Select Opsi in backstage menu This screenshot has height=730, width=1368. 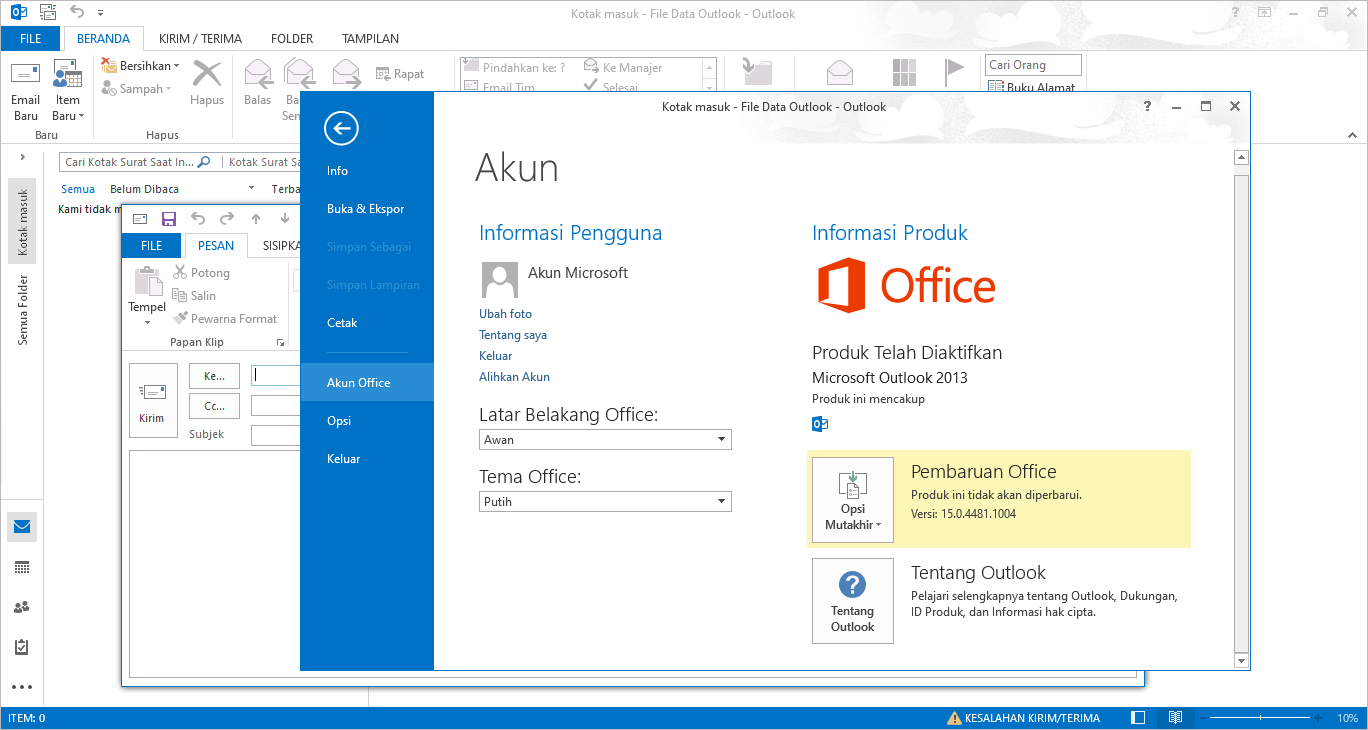(x=367, y=421)
